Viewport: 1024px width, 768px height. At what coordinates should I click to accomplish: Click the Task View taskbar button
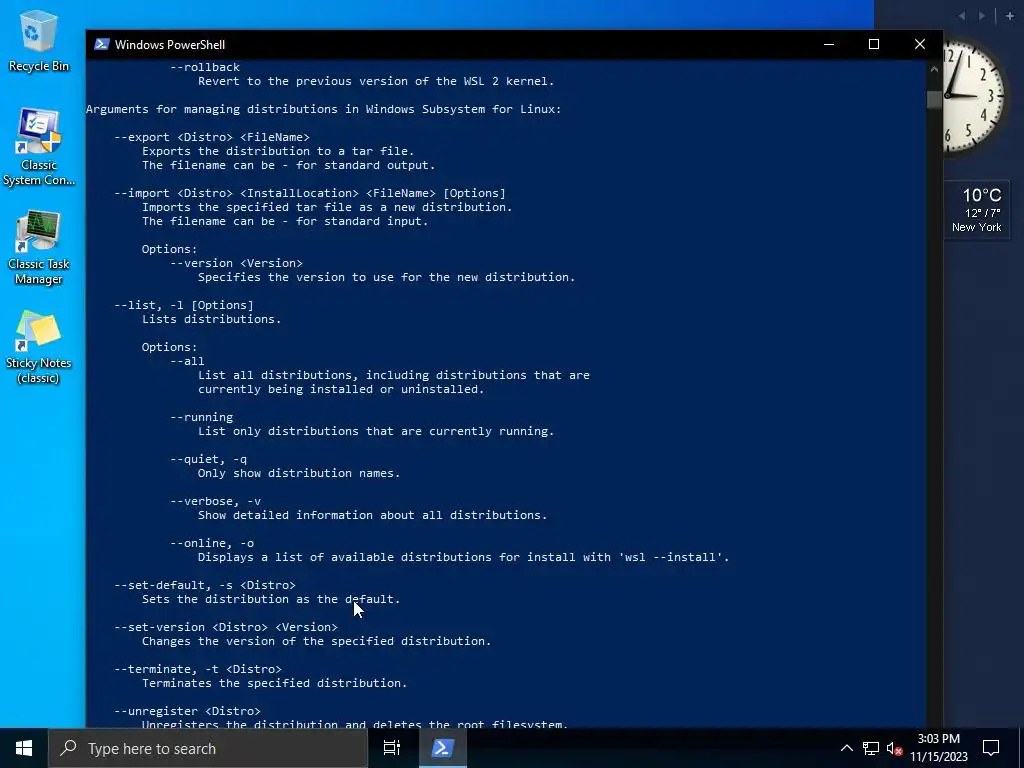click(391, 748)
